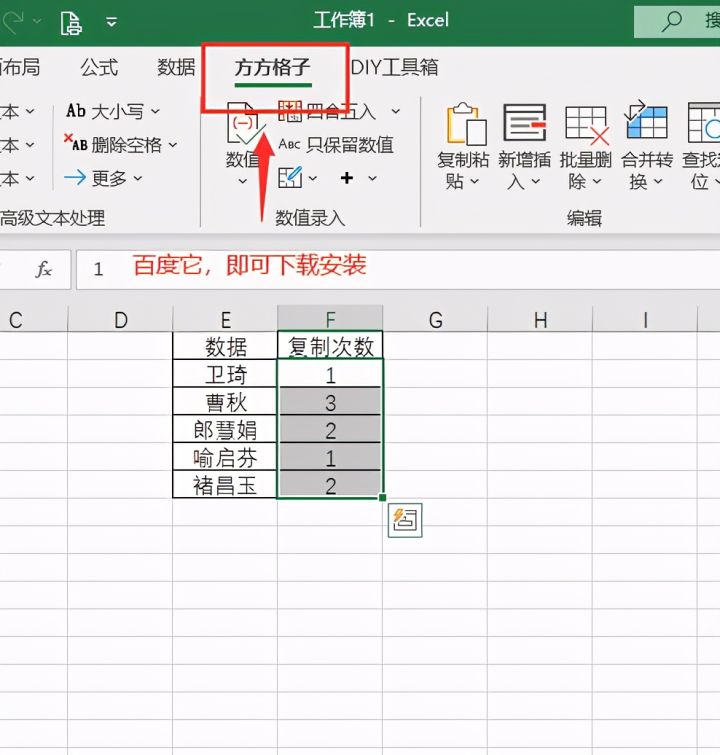Image resolution: width=720 pixels, height=755 pixels.
Task: Select column C header
Action: click(34, 319)
